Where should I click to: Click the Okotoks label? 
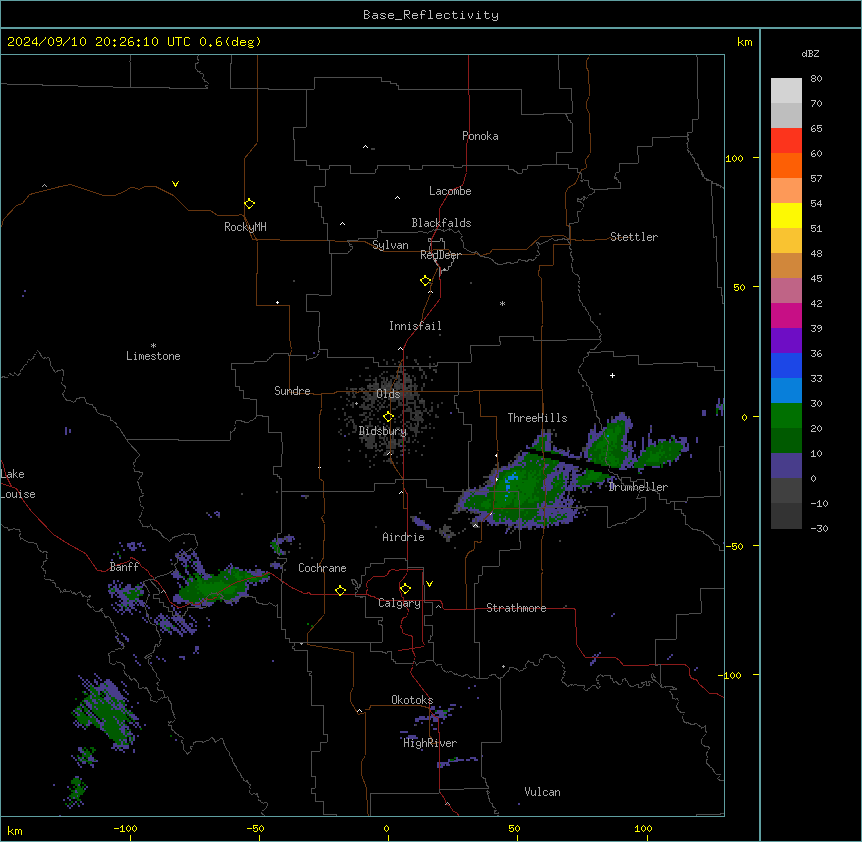[x=412, y=700]
